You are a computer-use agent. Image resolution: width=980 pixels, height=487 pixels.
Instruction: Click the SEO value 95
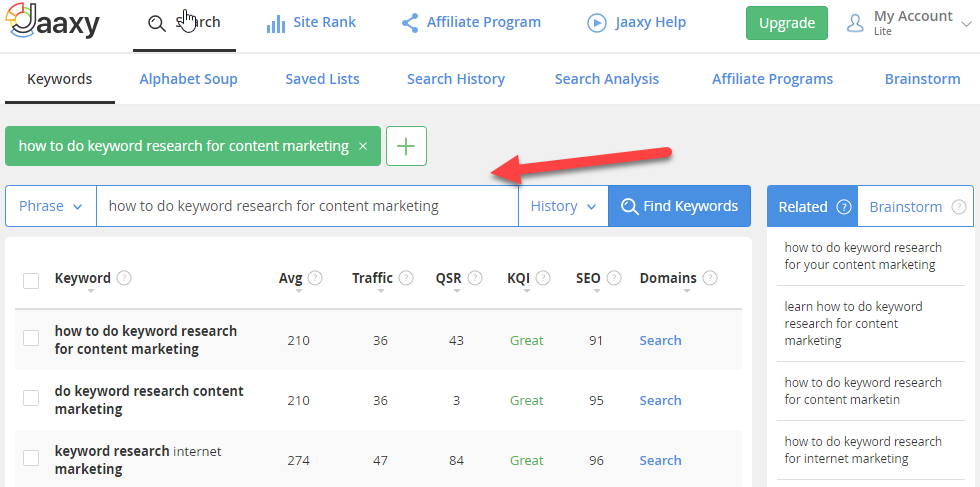point(596,401)
